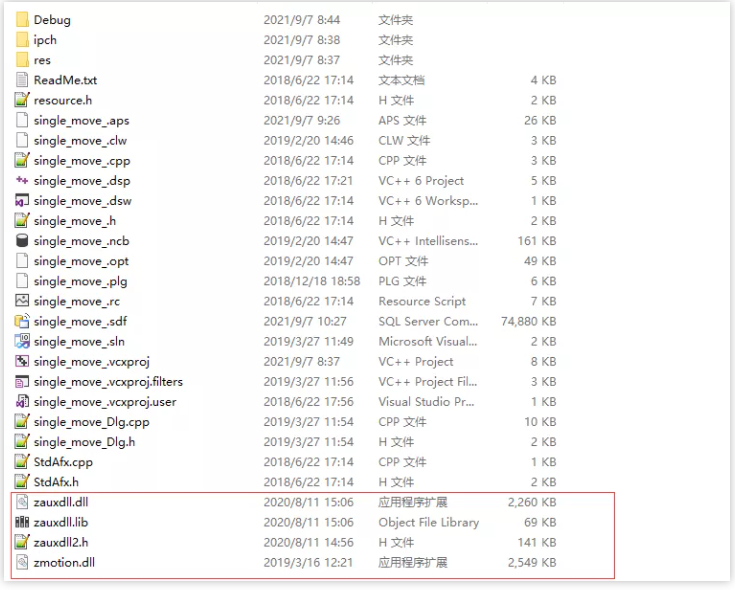Viewport: 735px width, 590px height.
Task: Select the StdAfx.h file name
Action: tap(56, 482)
